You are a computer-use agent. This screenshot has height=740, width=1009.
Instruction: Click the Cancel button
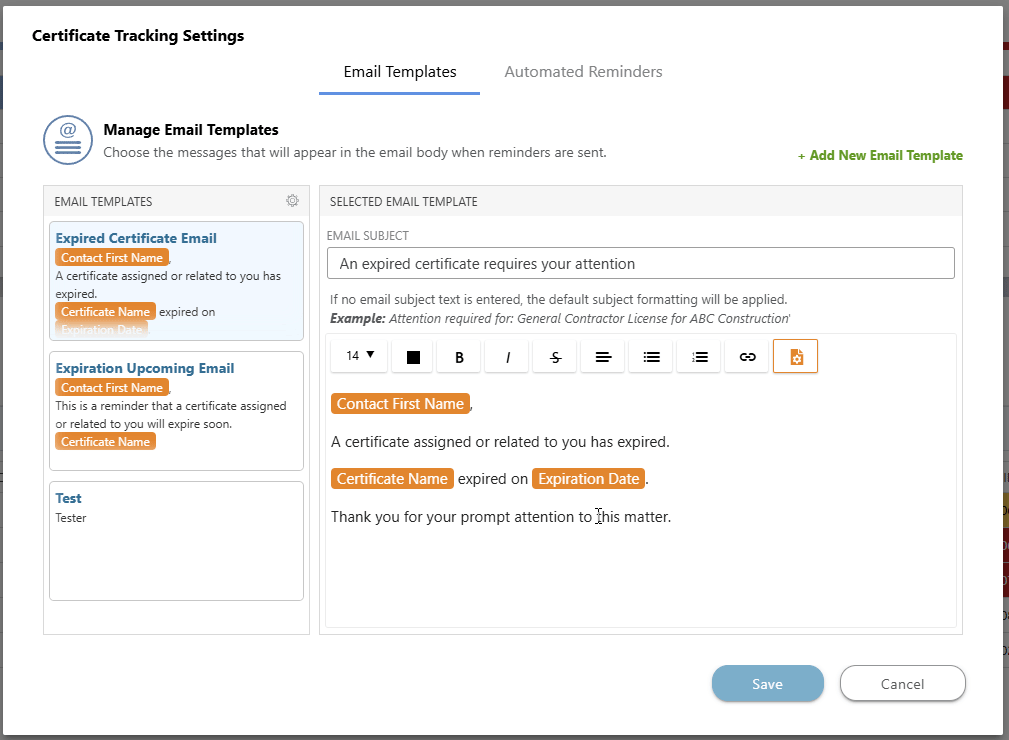(902, 683)
